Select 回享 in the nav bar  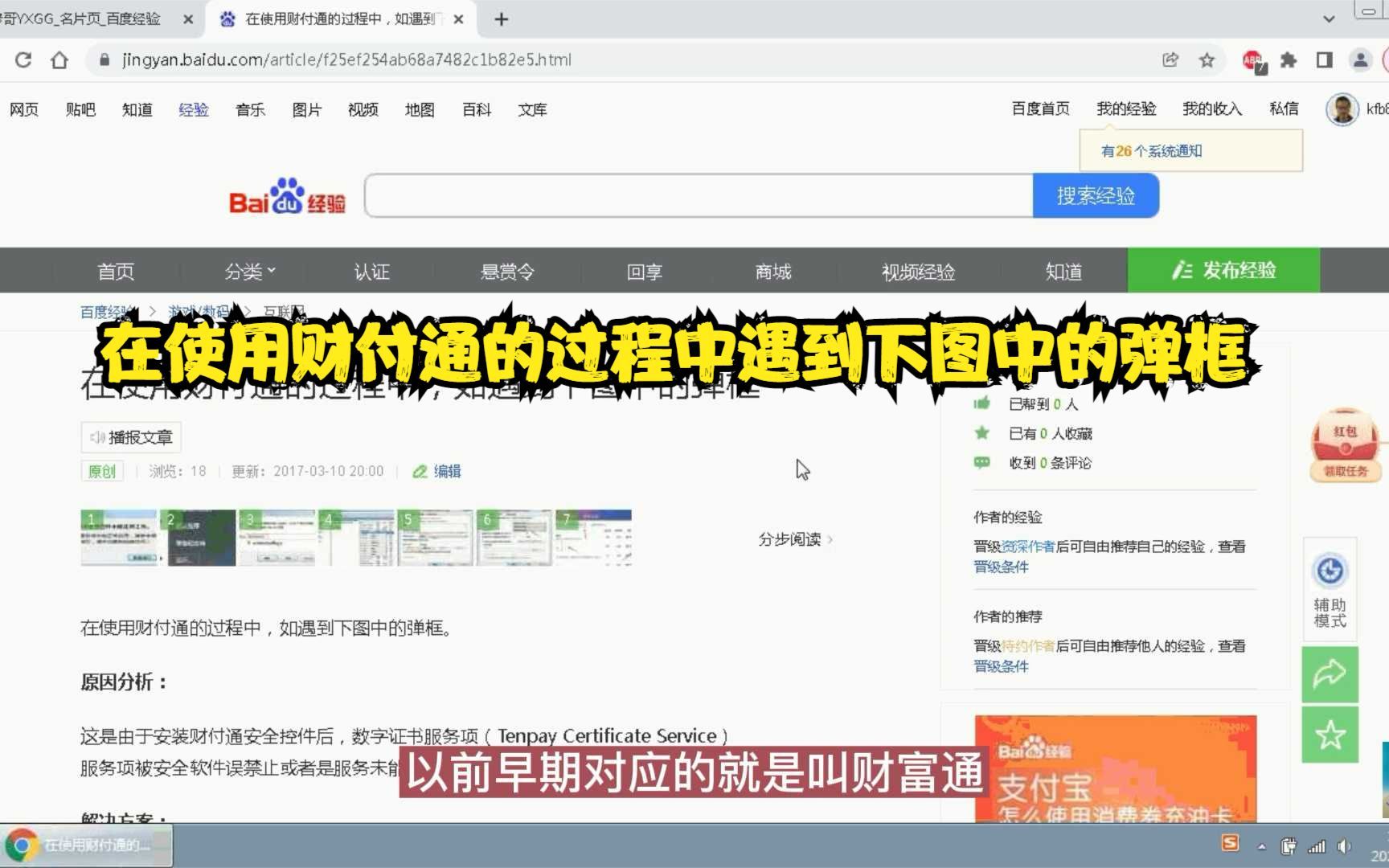[644, 272]
